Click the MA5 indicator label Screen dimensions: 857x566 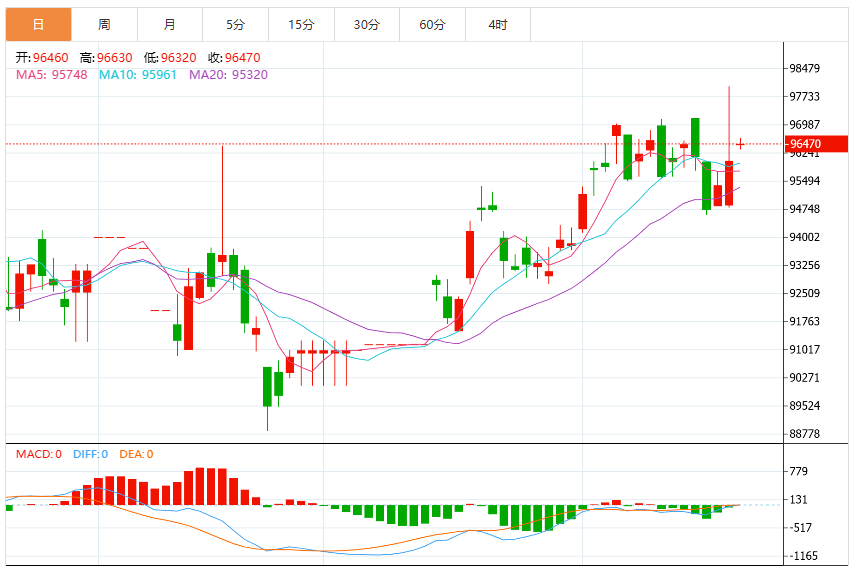tap(51, 75)
